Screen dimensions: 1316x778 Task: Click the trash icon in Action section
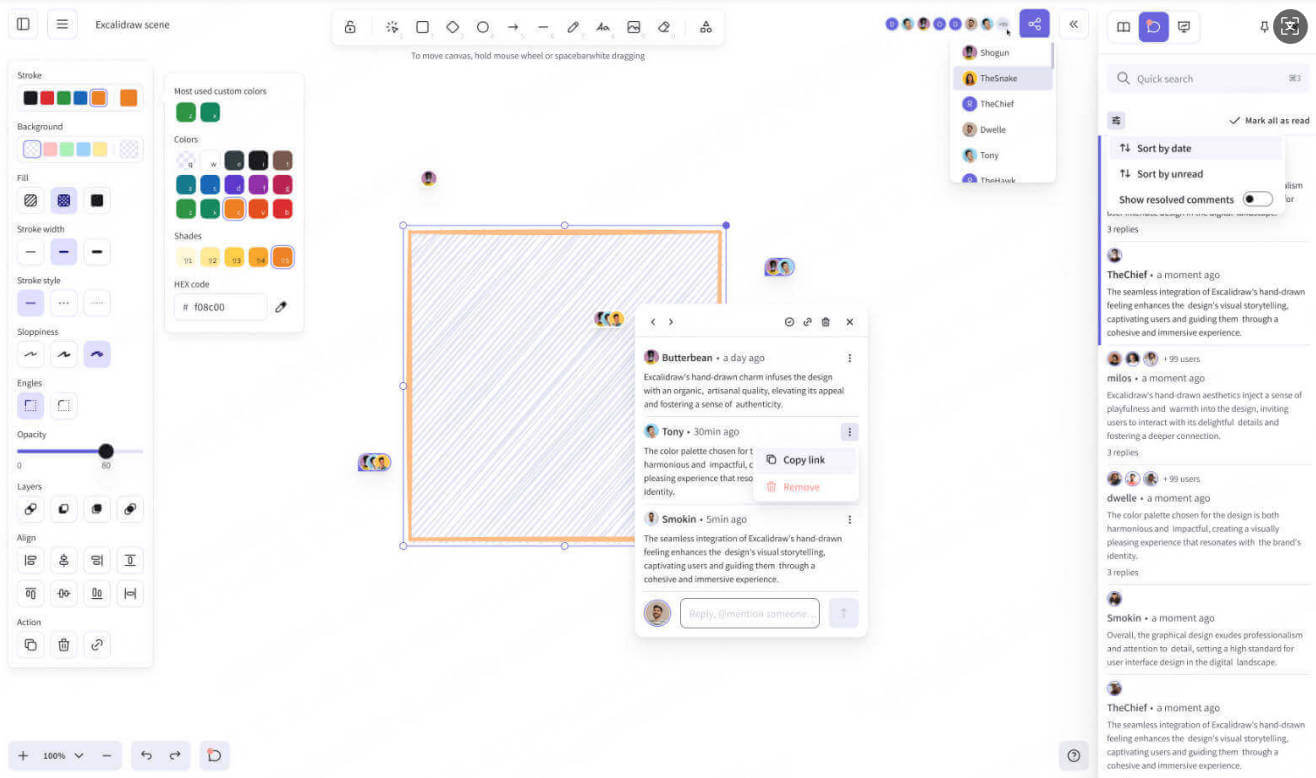click(64, 645)
